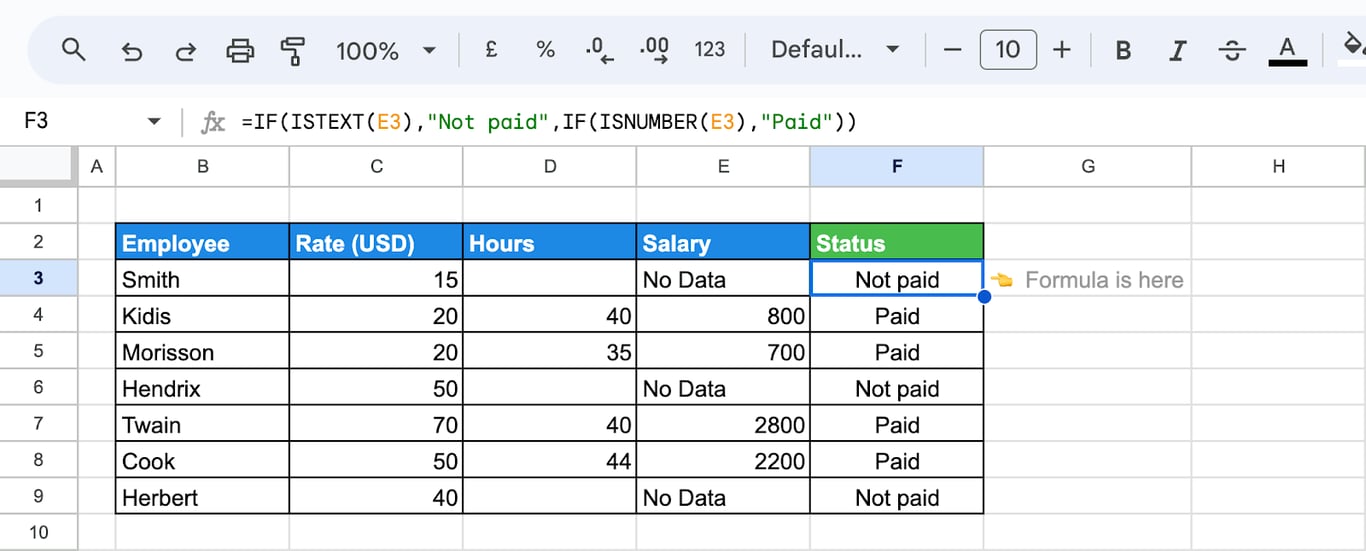Click Herbert's Not paid status cell
The width and height of the screenshot is (1366, 551).
[897, 496]
